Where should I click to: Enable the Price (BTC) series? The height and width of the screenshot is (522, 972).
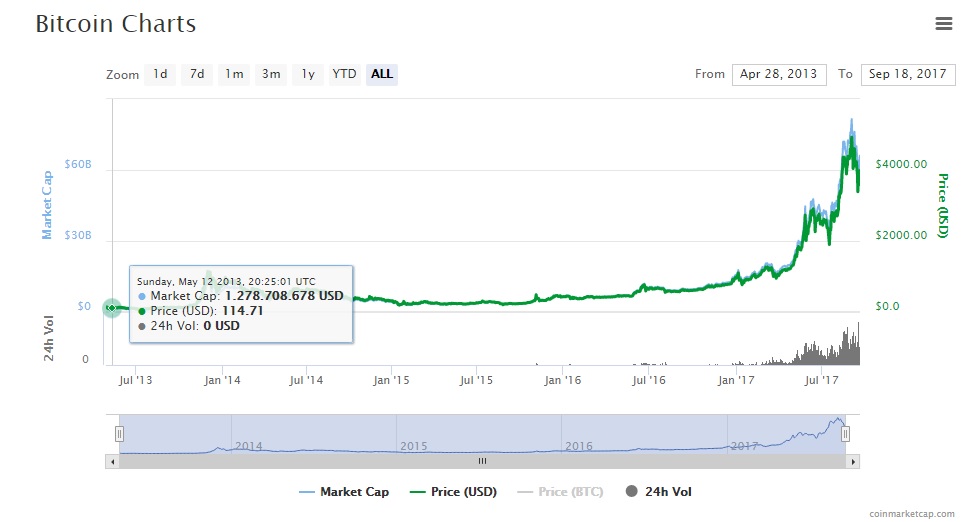click(x=560, y=492)
